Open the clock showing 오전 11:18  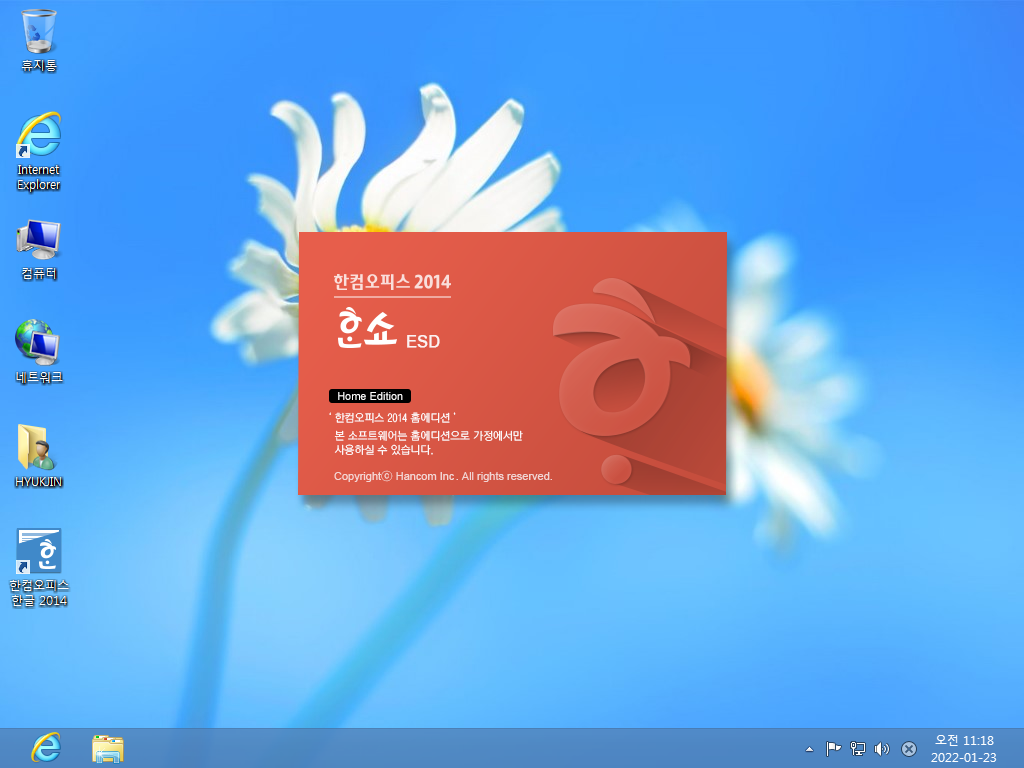pos(964,748)
